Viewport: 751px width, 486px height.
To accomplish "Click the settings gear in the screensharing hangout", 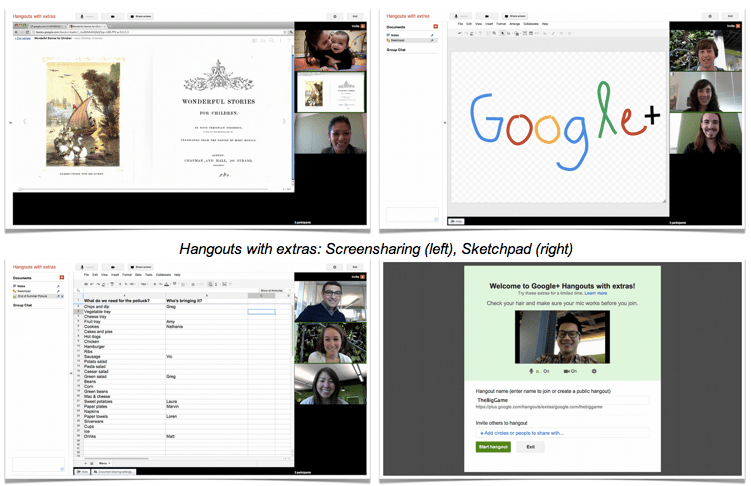I will click(335, 16).
